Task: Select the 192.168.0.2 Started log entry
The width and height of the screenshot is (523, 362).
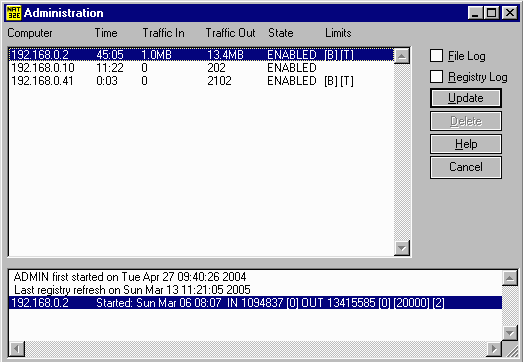Action: [255, 303]
